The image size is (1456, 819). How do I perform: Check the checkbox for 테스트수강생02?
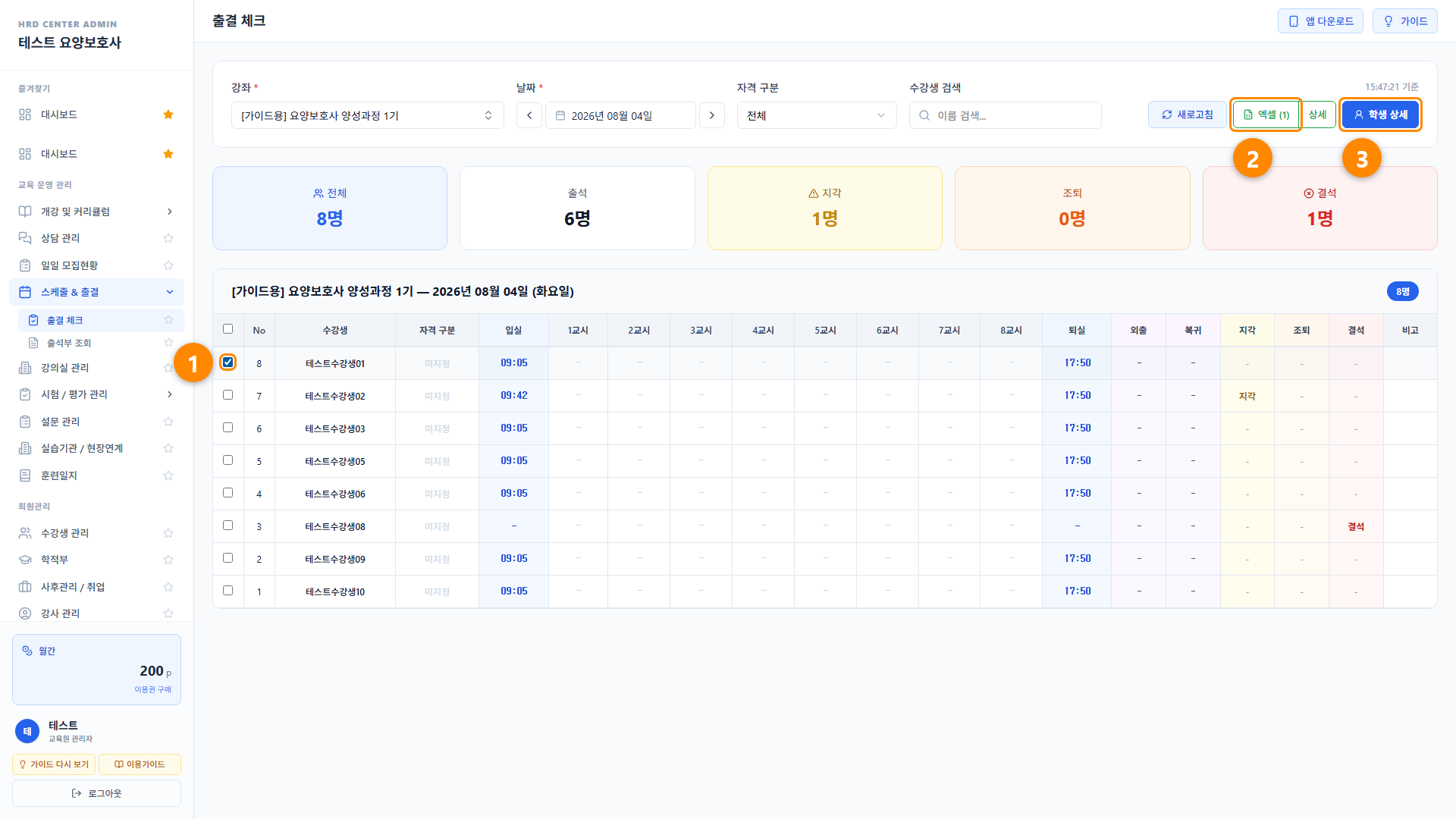point(227,395)
